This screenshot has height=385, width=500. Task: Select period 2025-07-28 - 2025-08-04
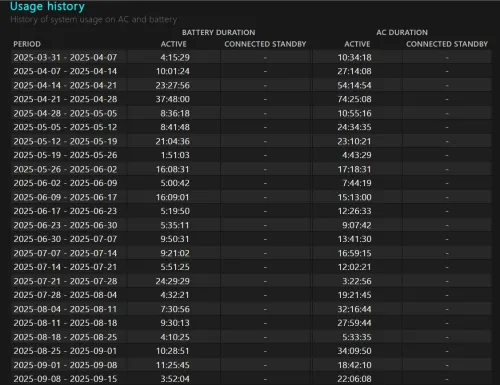65,295
